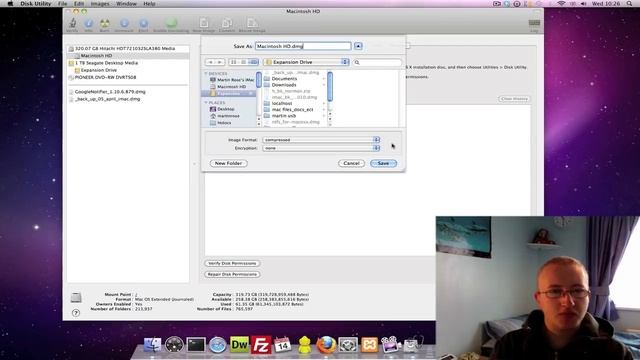Viewport: 640px width, 360px height.
Task: Collapse the PLACES section in sidebar
Action: (206, 102)
